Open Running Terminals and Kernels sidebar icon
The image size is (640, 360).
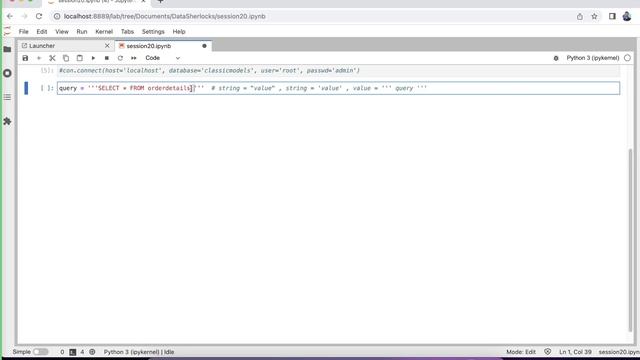(7, 73)
